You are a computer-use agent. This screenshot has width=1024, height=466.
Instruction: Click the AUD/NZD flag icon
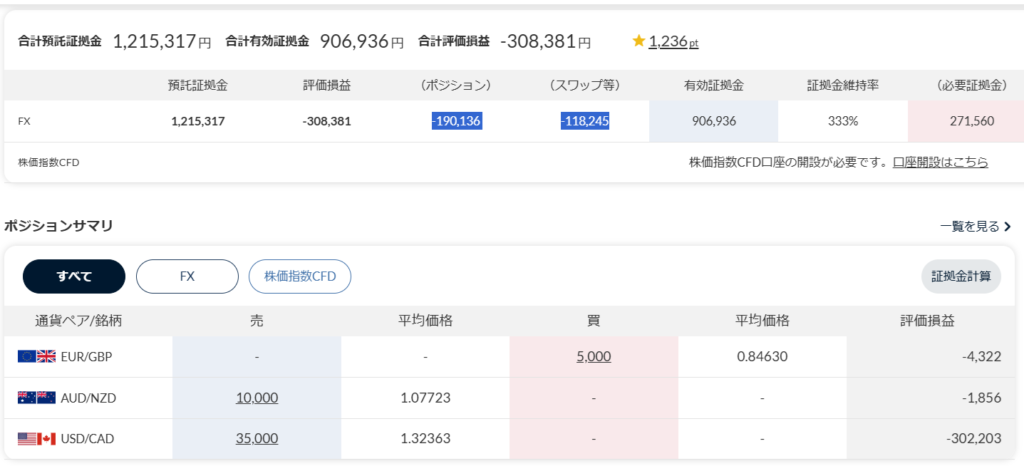[36, 397]
